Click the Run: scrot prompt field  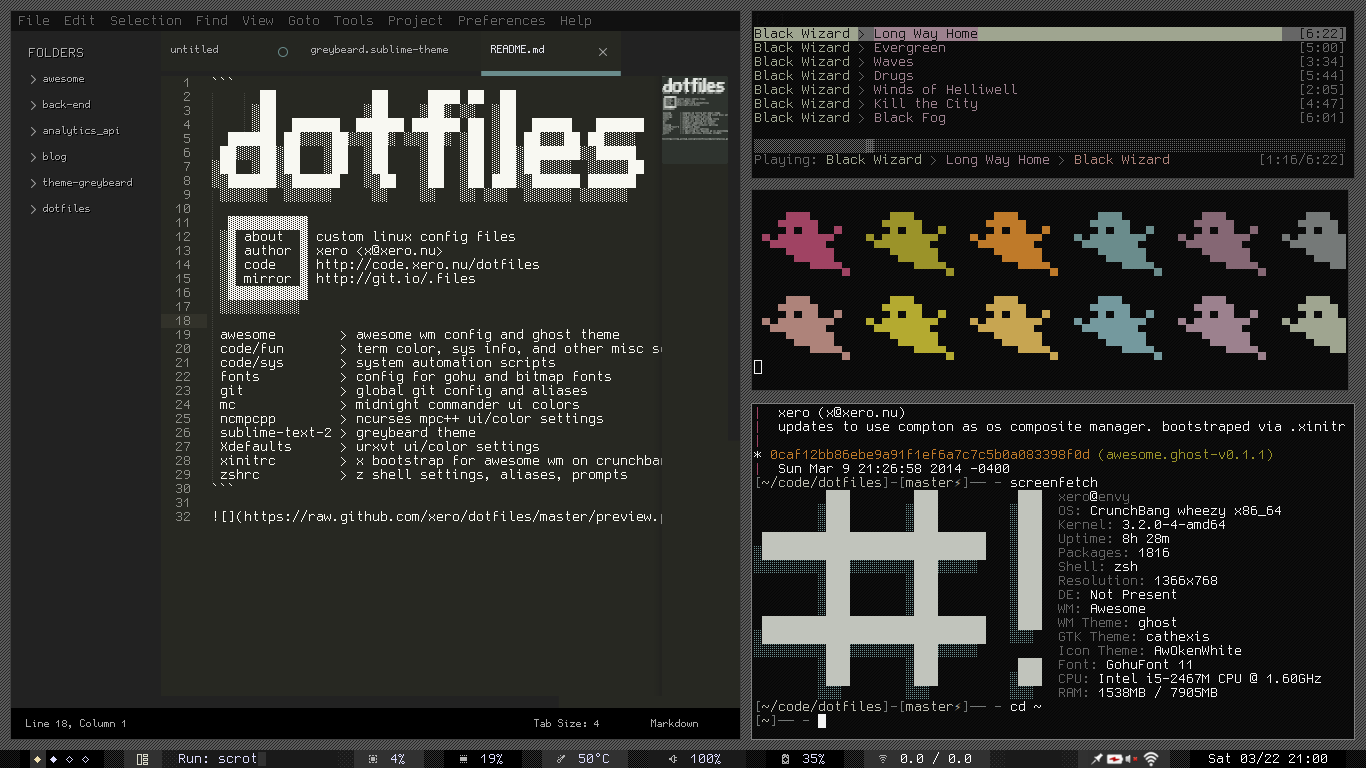(217, 759)
